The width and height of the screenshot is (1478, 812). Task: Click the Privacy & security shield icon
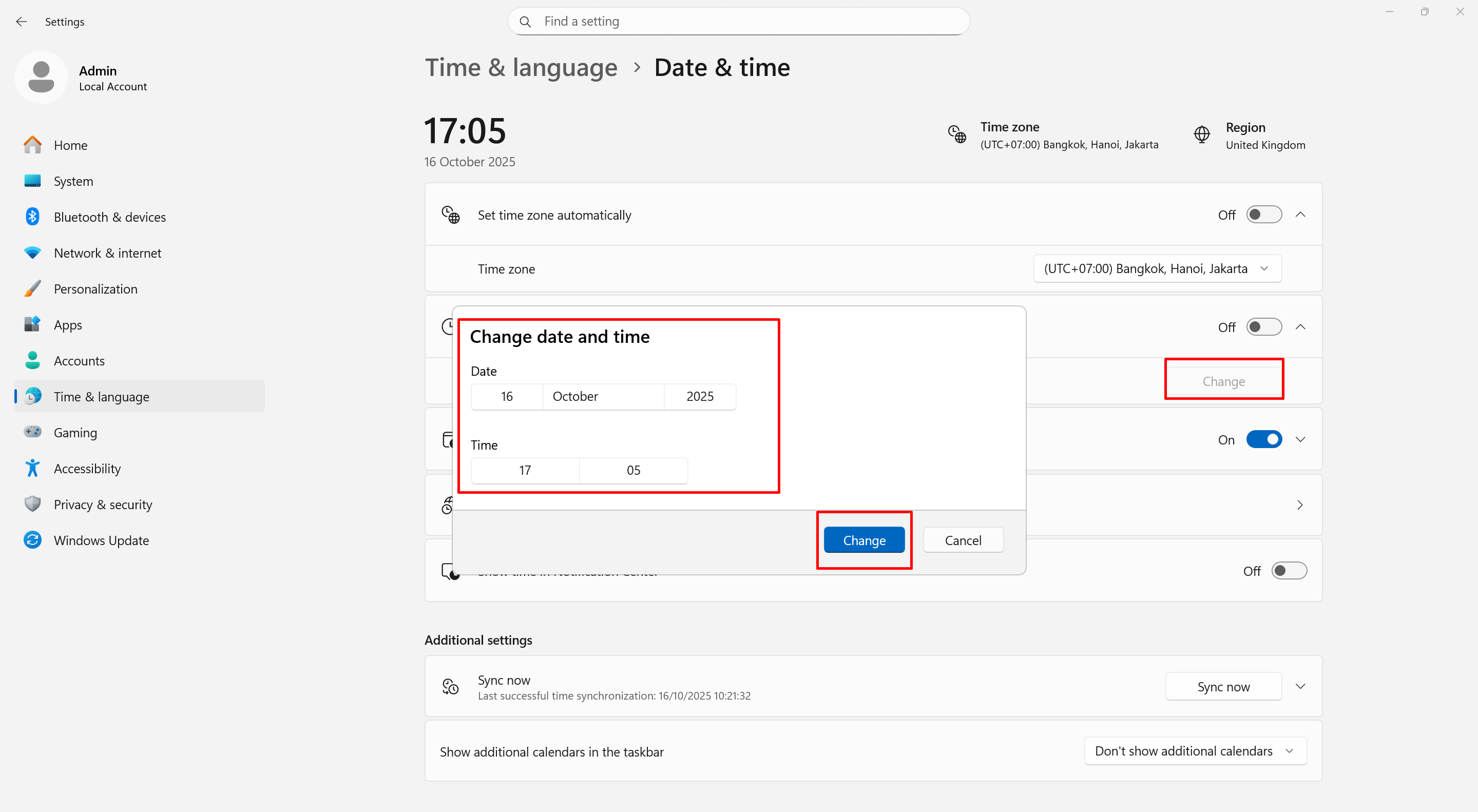pos(32,504)
